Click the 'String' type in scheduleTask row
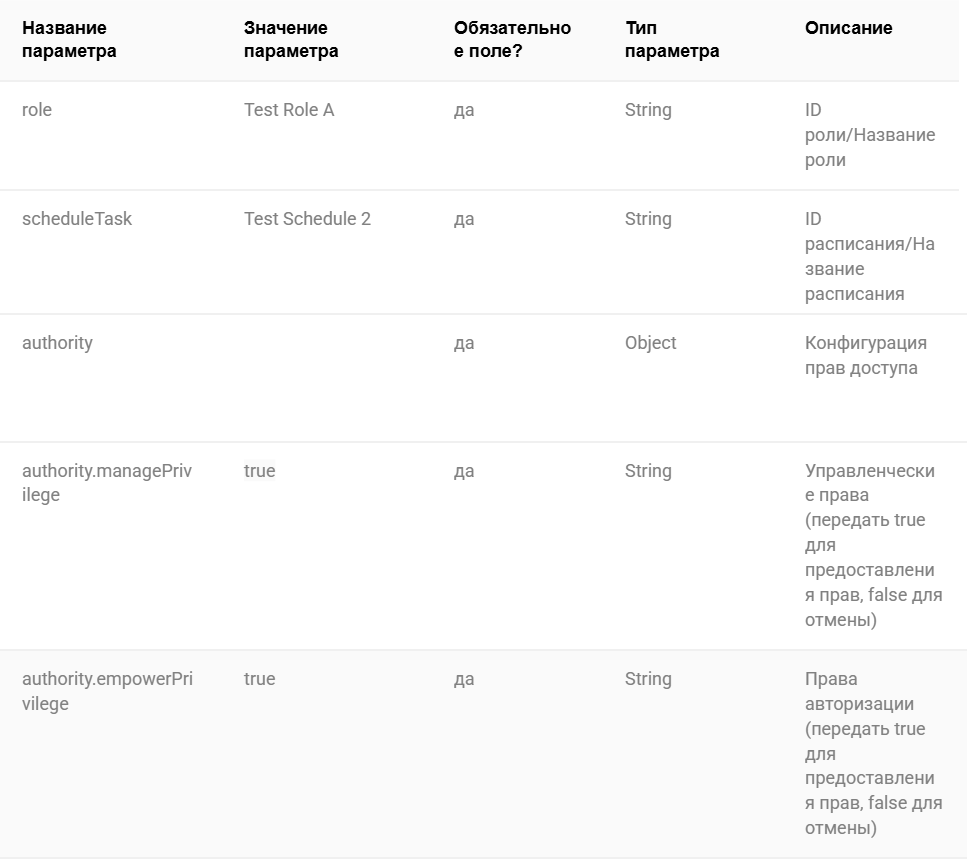This screenshot has height=859, width=968. point(648,219)
